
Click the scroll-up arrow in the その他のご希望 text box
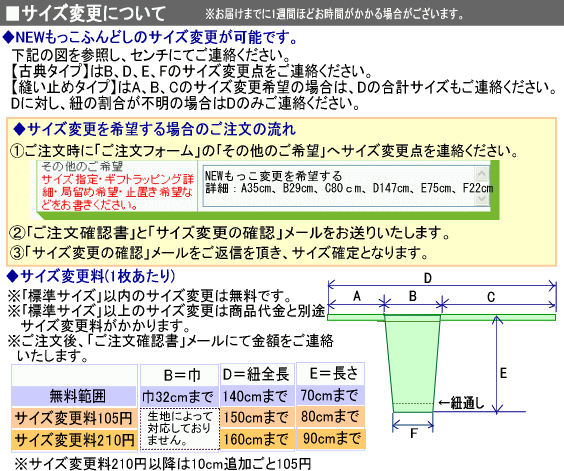tap(482, 174)
